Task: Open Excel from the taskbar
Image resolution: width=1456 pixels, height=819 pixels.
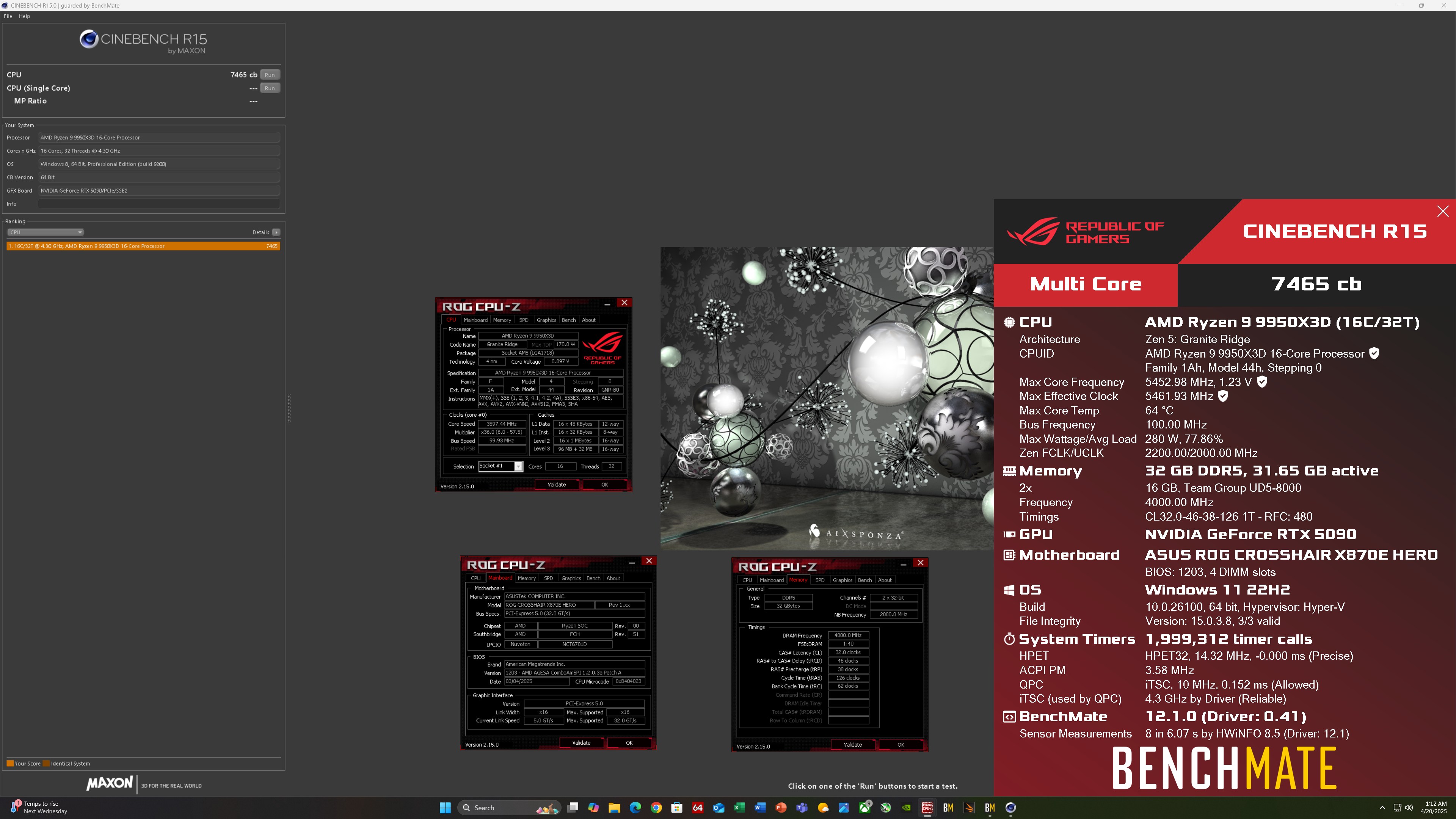Action: pyautogui.click(x=739, y=808)
